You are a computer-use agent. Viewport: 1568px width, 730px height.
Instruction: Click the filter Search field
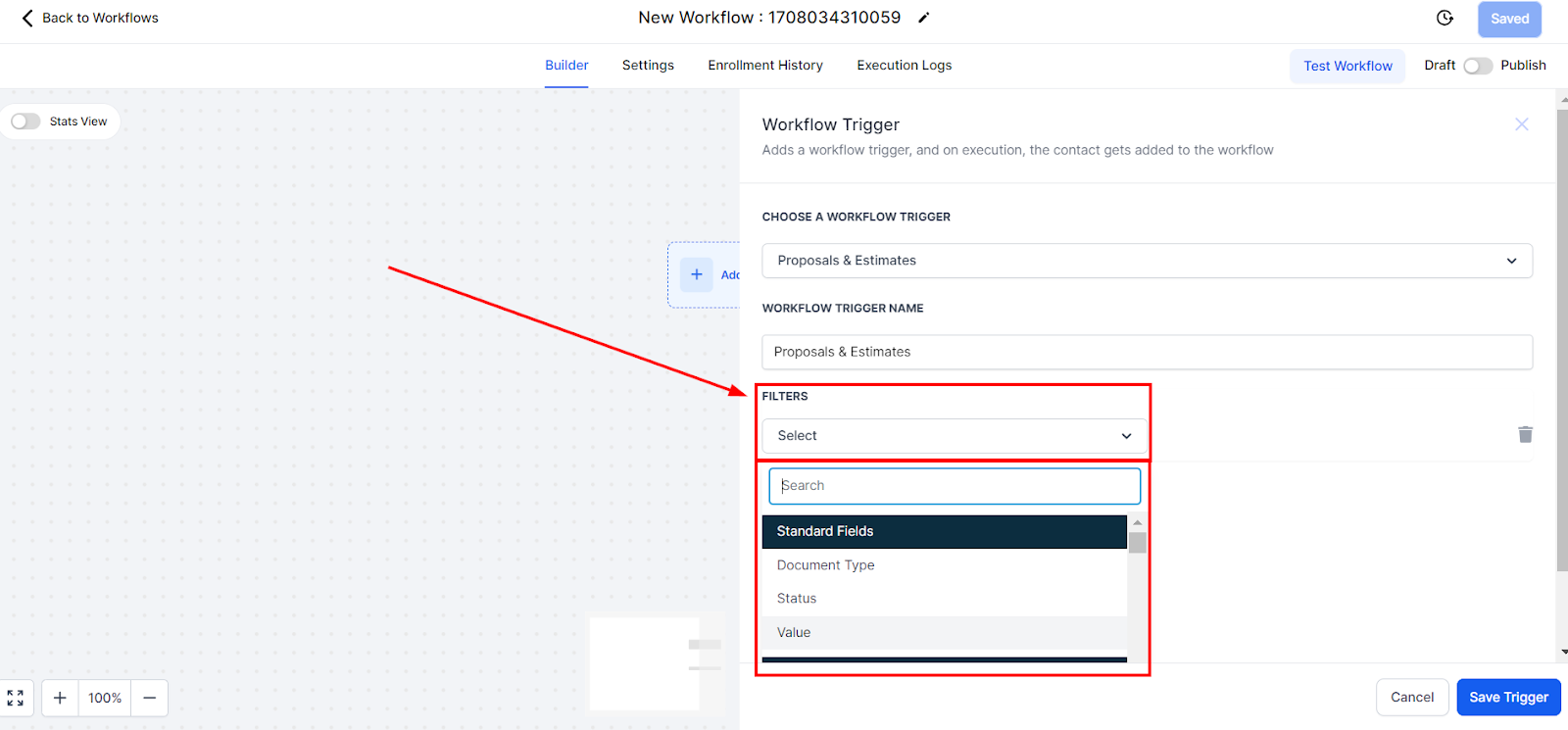pos(955,486)
